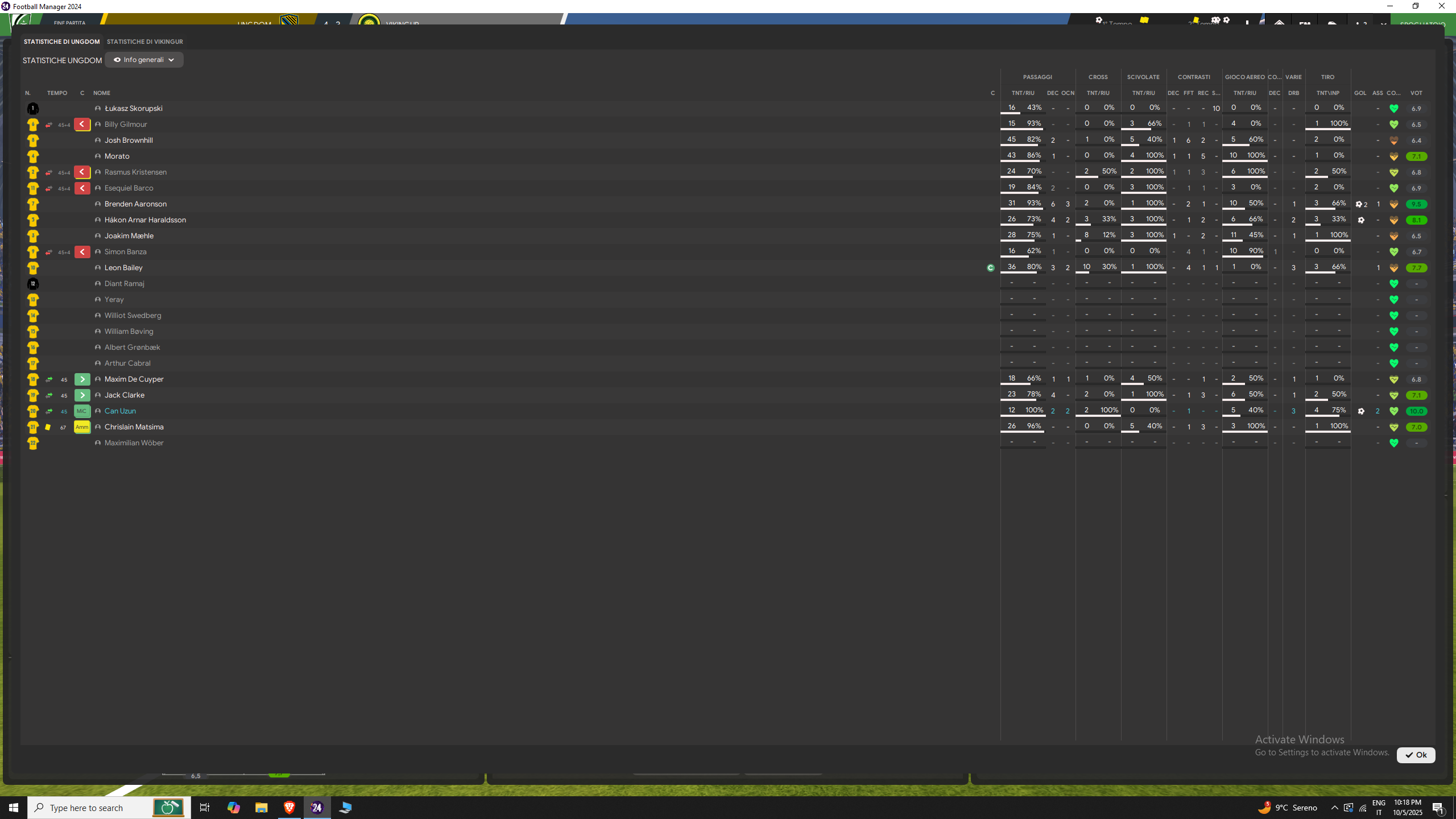Screen dimensions: 1456x819
Task: Open the Brave browser from the taskbar
Action: click(289, 807)
